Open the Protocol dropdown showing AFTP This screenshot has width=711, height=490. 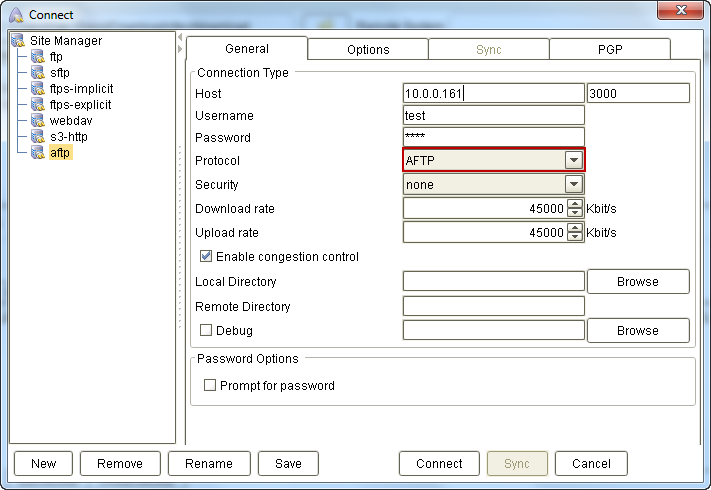coord(573,160)
